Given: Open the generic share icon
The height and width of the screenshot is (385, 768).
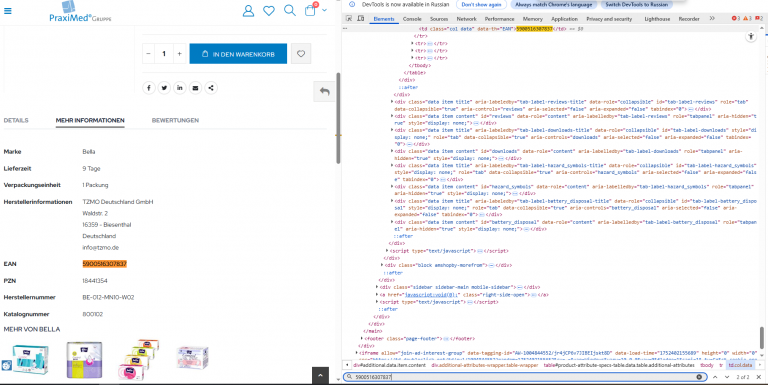Looking at the screenshot, I should [x=211, y=88].
